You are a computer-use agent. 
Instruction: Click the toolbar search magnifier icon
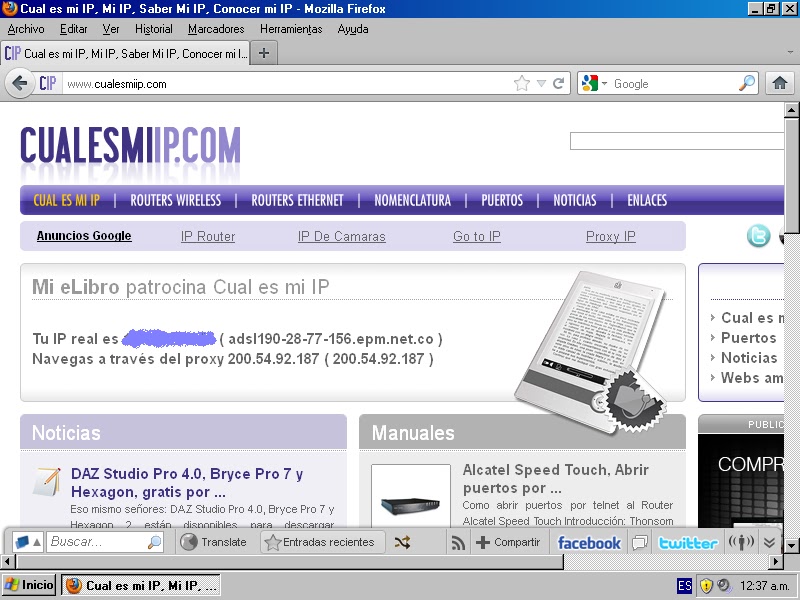pyautogui.click(x=154, y=542)
